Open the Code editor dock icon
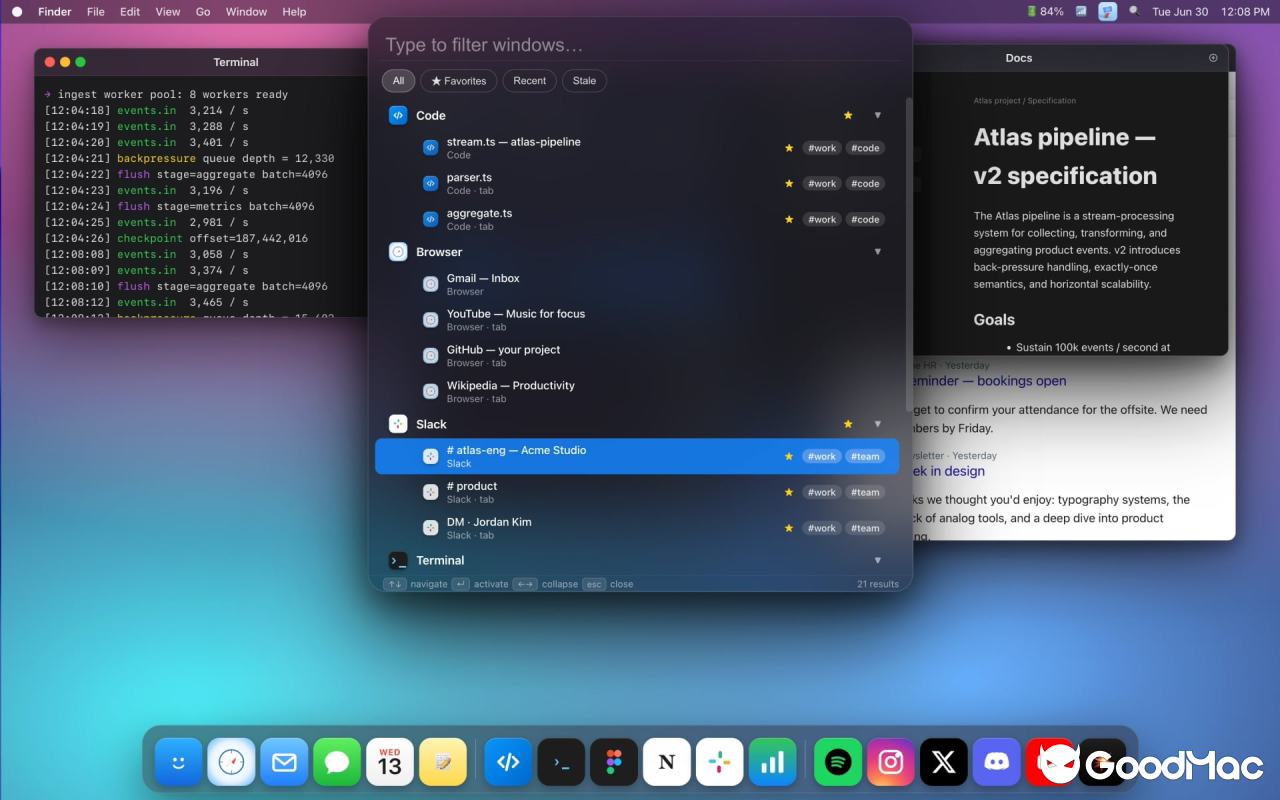Viewport: 1280px width, 800px height. [508, 762]
